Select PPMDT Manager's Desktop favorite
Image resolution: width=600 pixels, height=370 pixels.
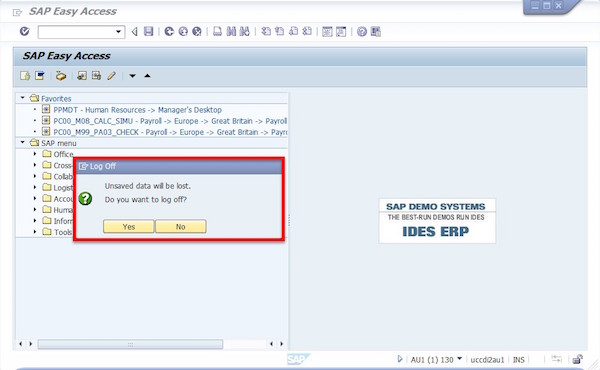click(x=137, y=110)
